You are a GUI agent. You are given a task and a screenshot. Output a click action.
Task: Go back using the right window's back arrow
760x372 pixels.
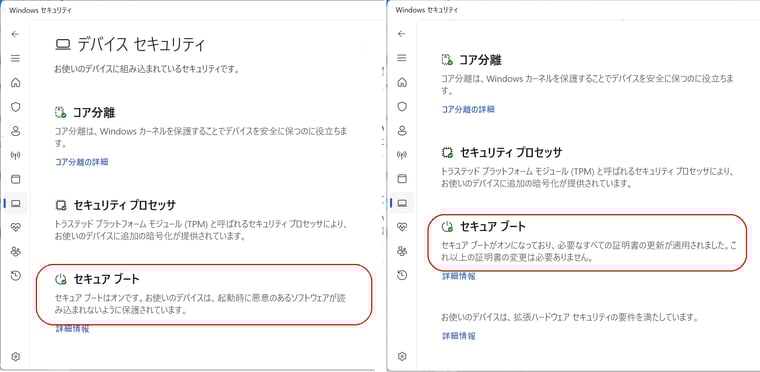coord(401,33)
